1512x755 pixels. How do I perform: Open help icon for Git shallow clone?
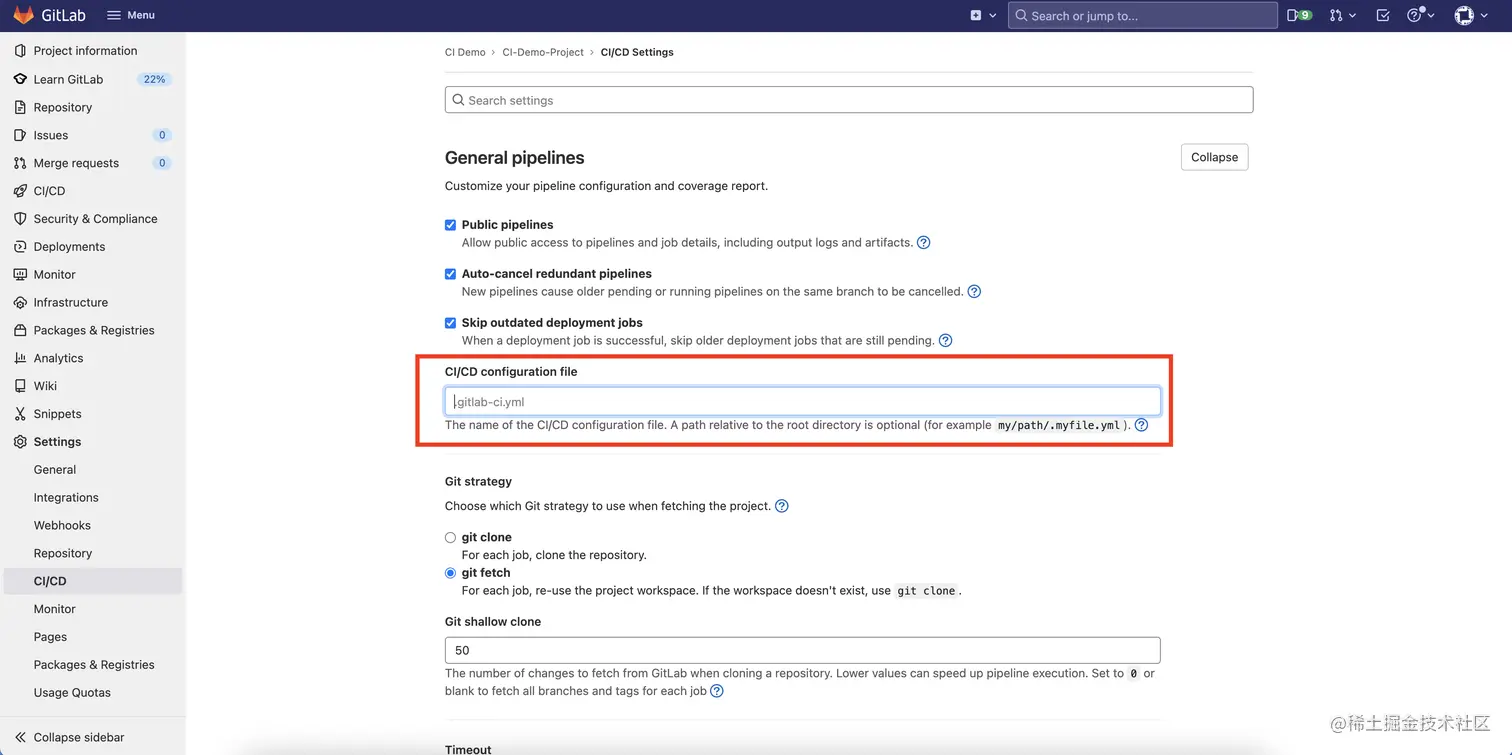716,691
